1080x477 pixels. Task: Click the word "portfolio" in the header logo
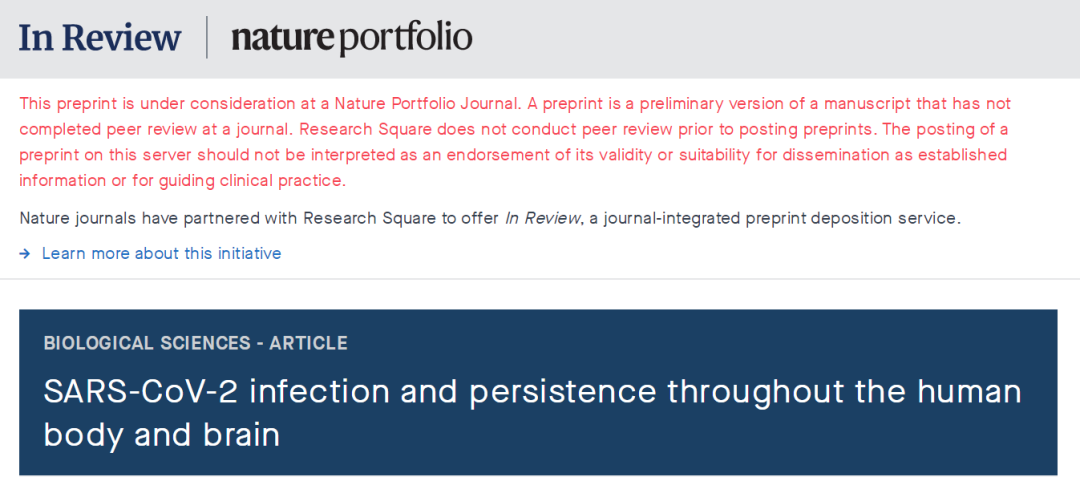pyautogui.click(x=405, y=38)
